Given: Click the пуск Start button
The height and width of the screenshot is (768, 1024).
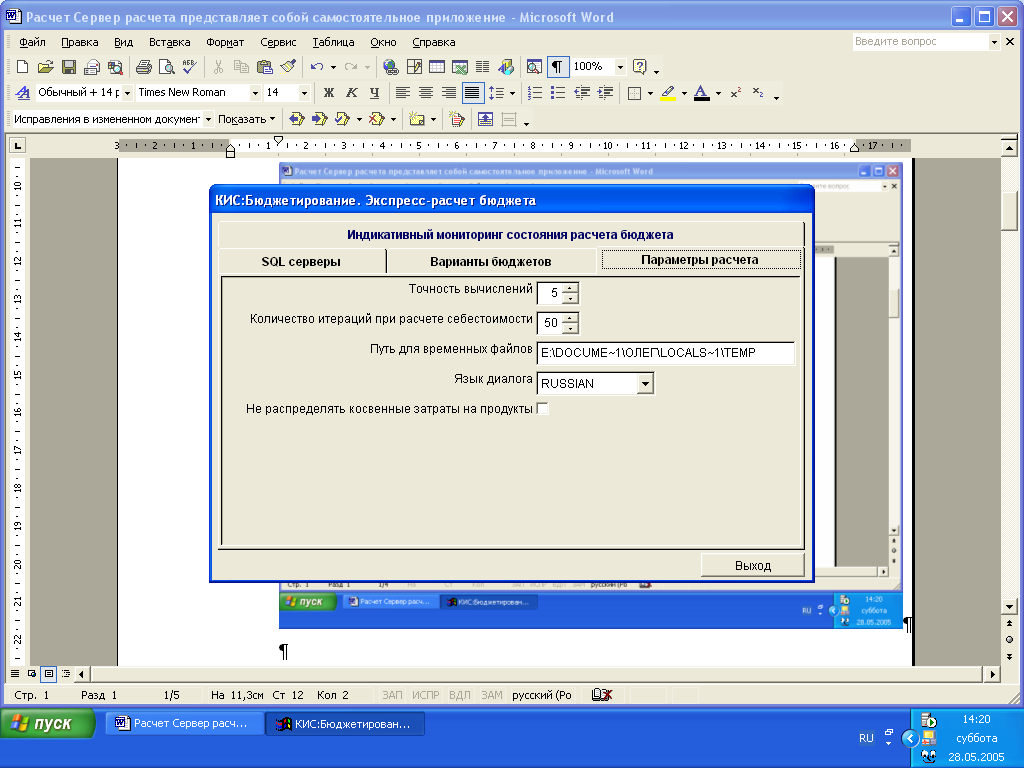Looking at the screenshot, I should [48, 724].
